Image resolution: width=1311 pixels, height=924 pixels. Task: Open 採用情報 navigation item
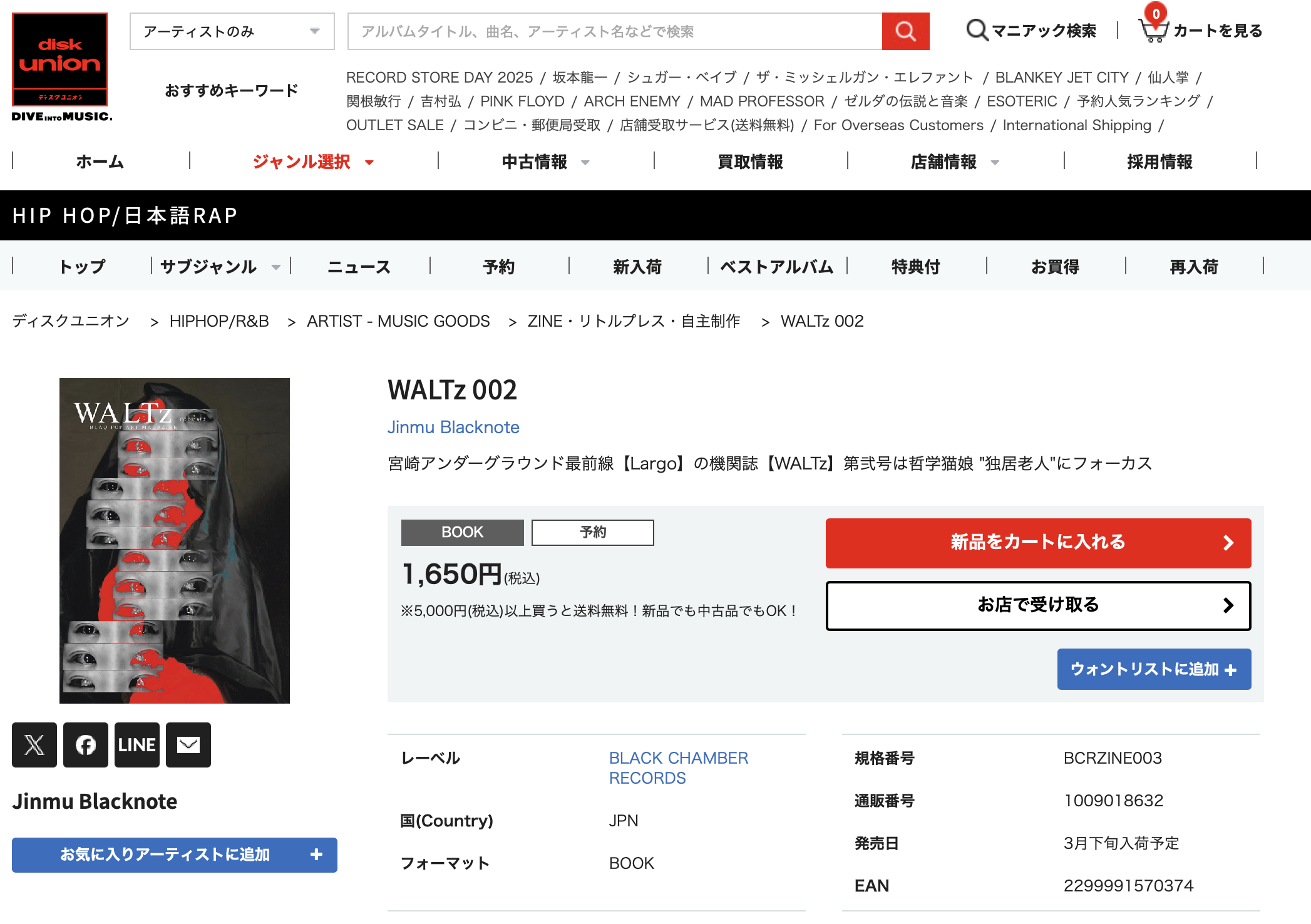point(1159,162)
